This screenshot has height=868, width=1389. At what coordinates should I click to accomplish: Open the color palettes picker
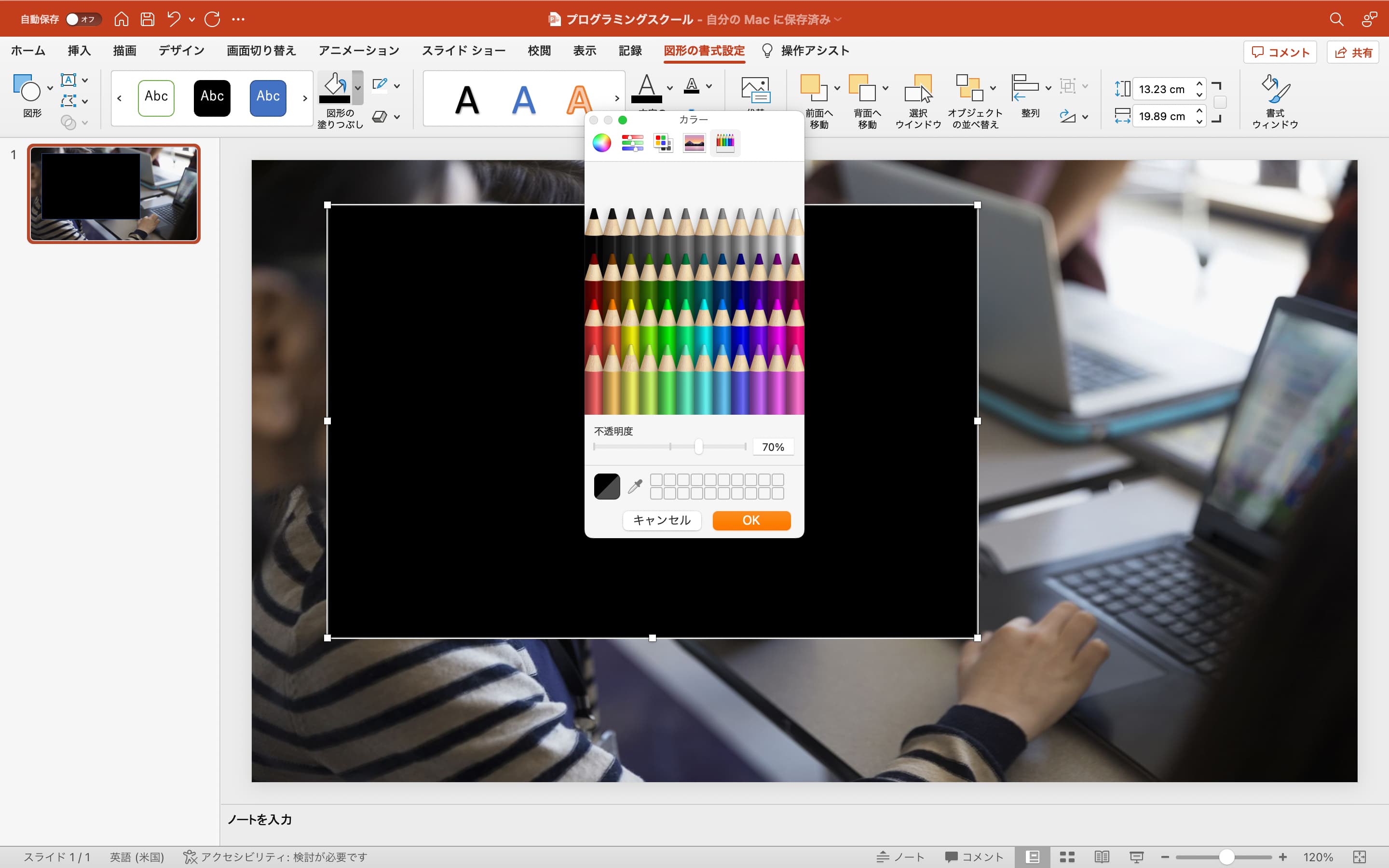tap(663, 142)
